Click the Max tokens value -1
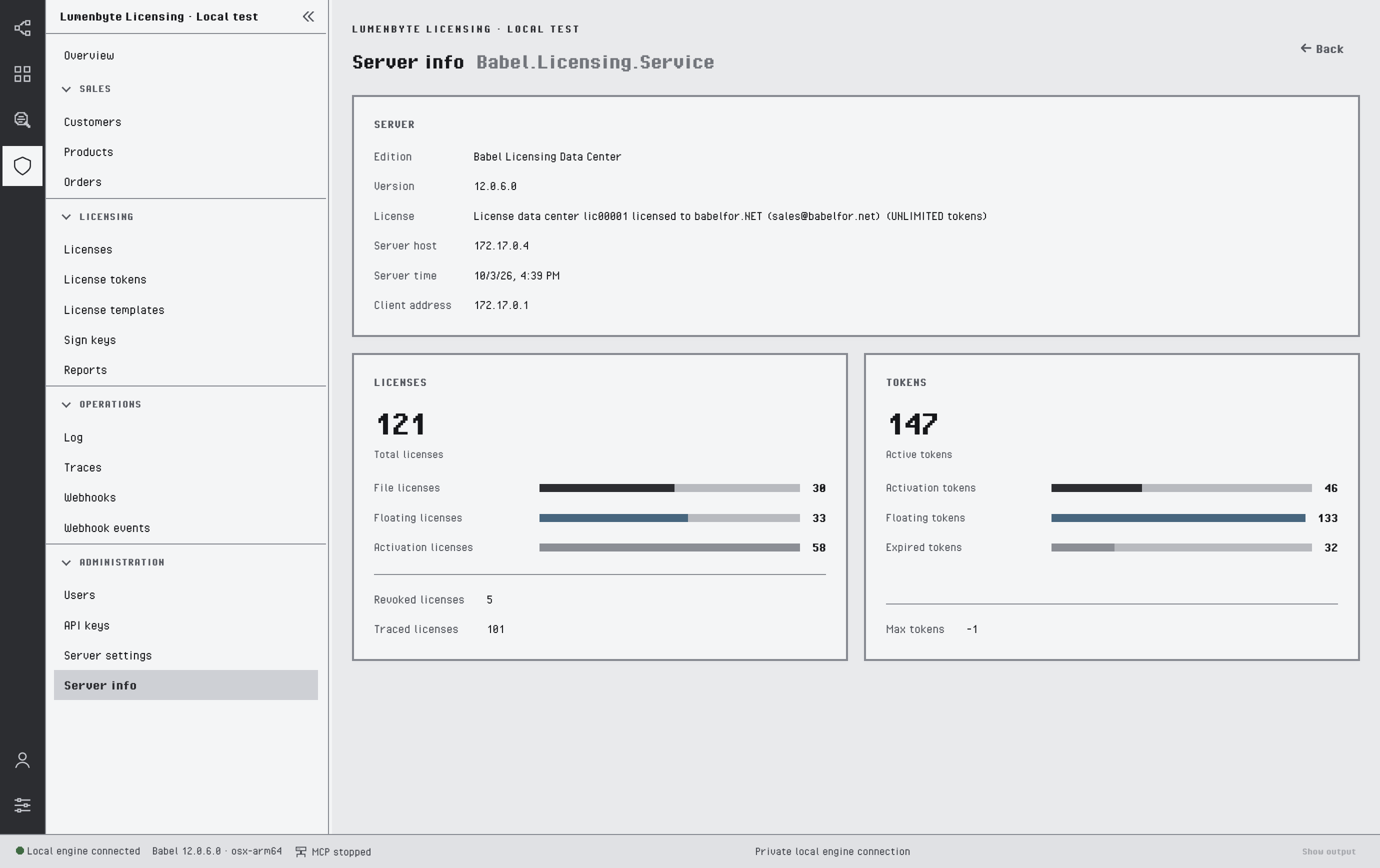This screenshot has width=1380, height=868. [x=972, y=629]
